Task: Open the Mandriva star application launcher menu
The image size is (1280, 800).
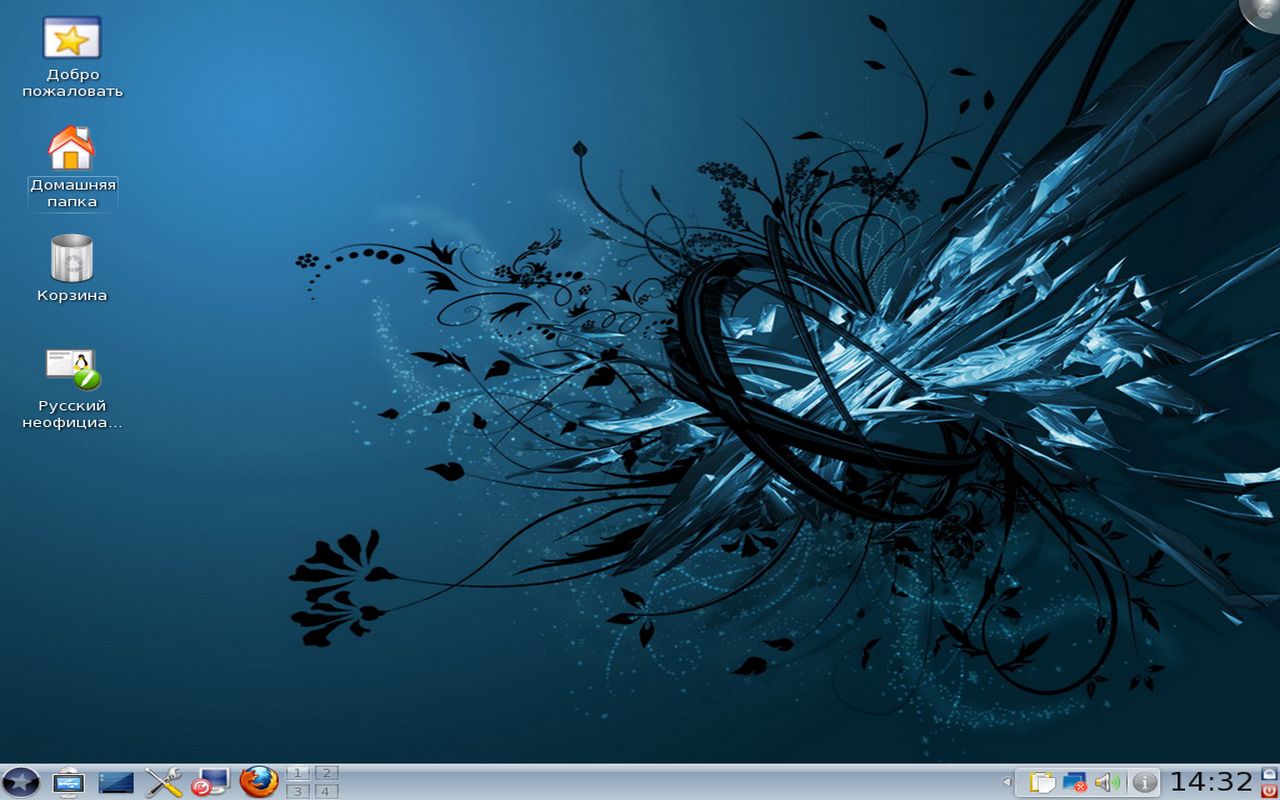Action: point(20,782)
